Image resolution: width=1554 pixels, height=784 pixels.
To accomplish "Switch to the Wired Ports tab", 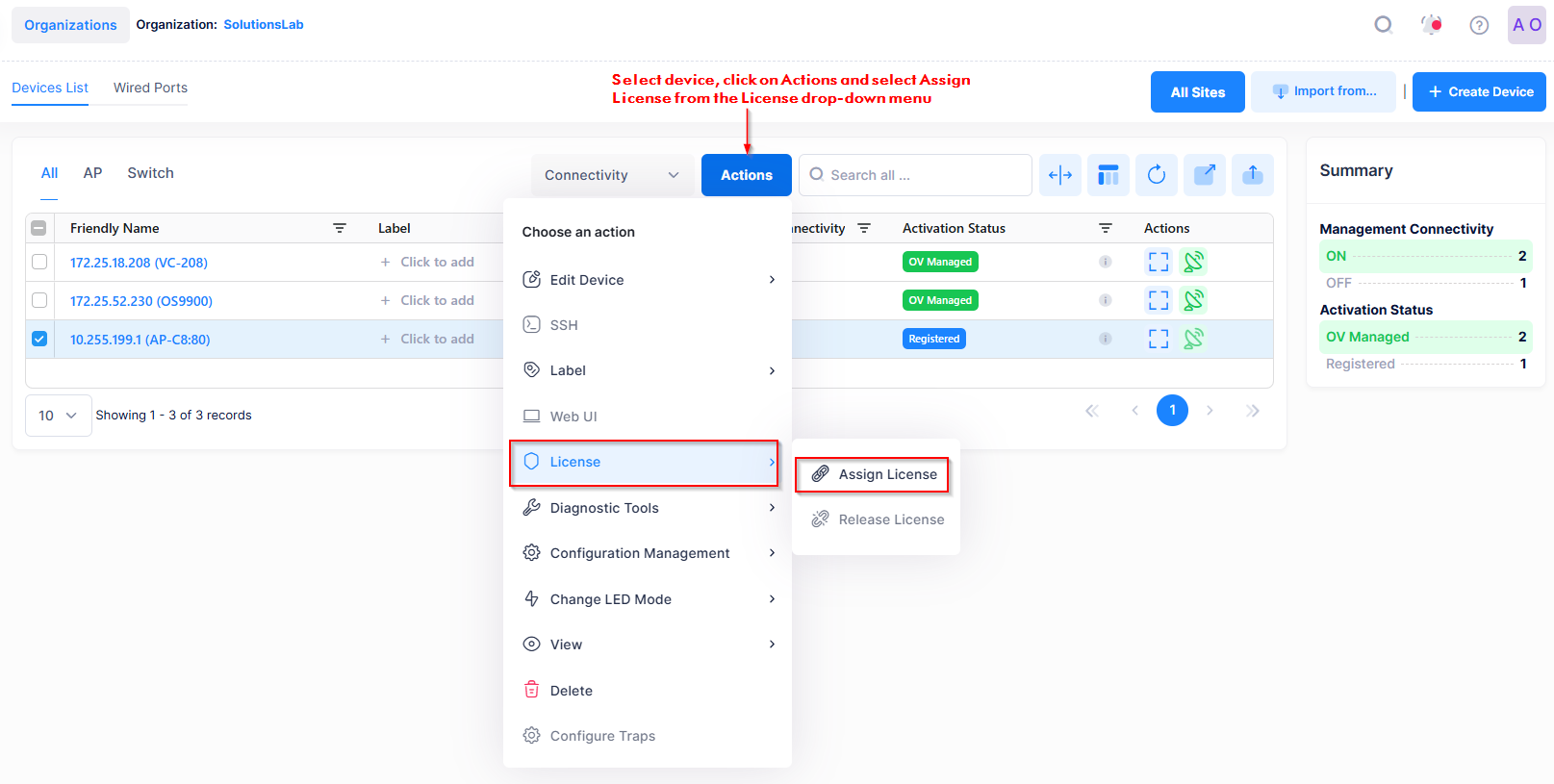I will [150, 88].
